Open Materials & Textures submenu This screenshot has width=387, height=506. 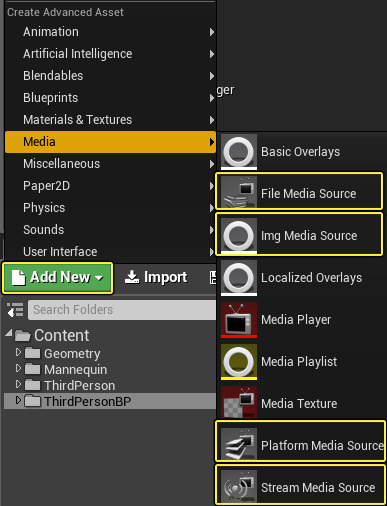[x=110, y=120]
